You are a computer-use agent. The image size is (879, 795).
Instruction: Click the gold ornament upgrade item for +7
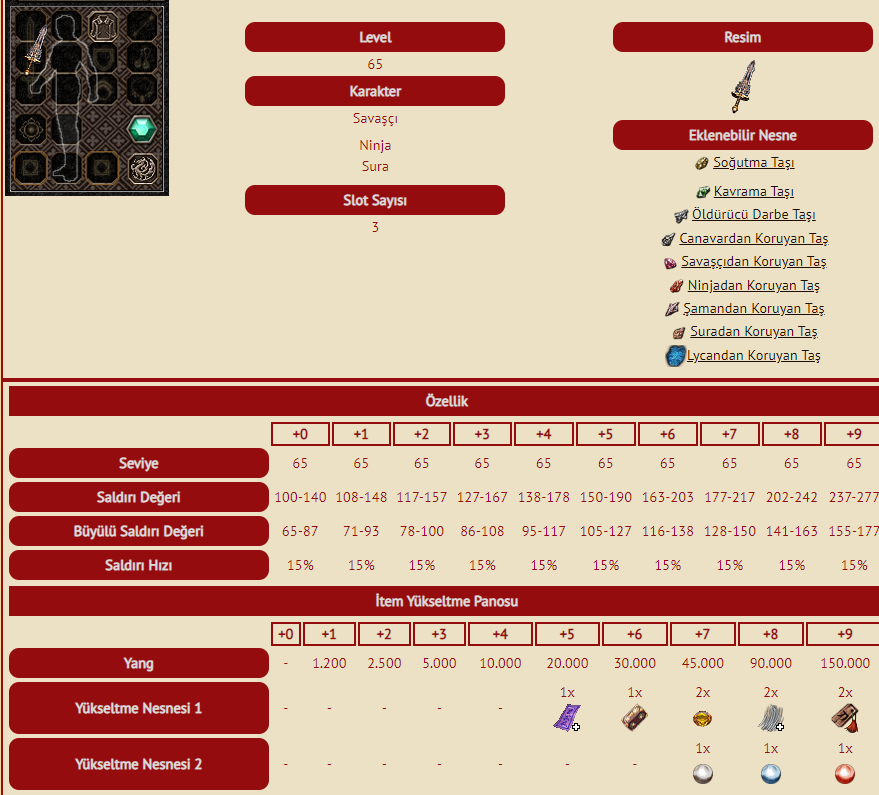(x=702, y=719)
